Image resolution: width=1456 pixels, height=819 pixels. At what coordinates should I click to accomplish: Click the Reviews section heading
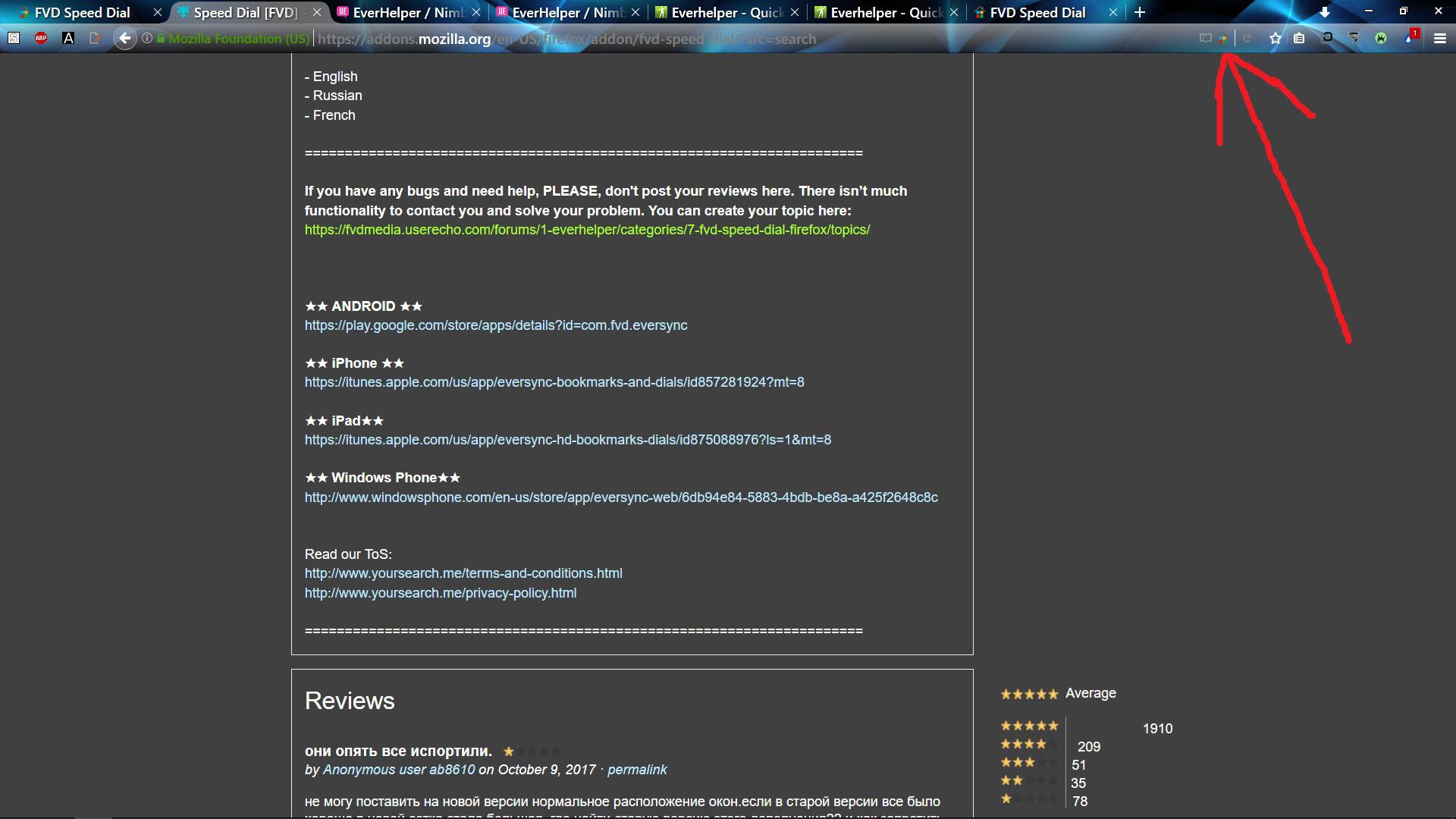pos(350,701)
